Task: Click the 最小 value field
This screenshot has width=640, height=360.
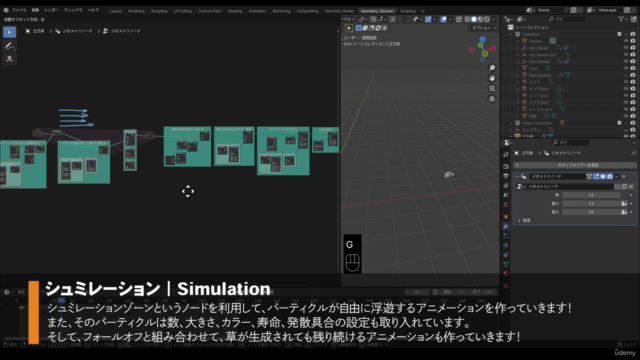Action: [591, 203]
